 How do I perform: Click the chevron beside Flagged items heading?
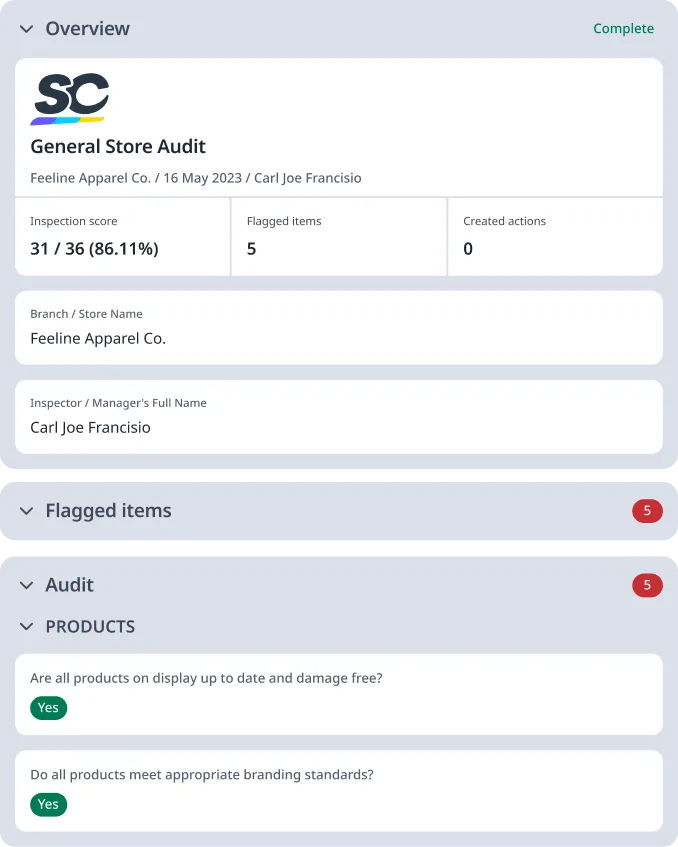click(x=25, y=511)
